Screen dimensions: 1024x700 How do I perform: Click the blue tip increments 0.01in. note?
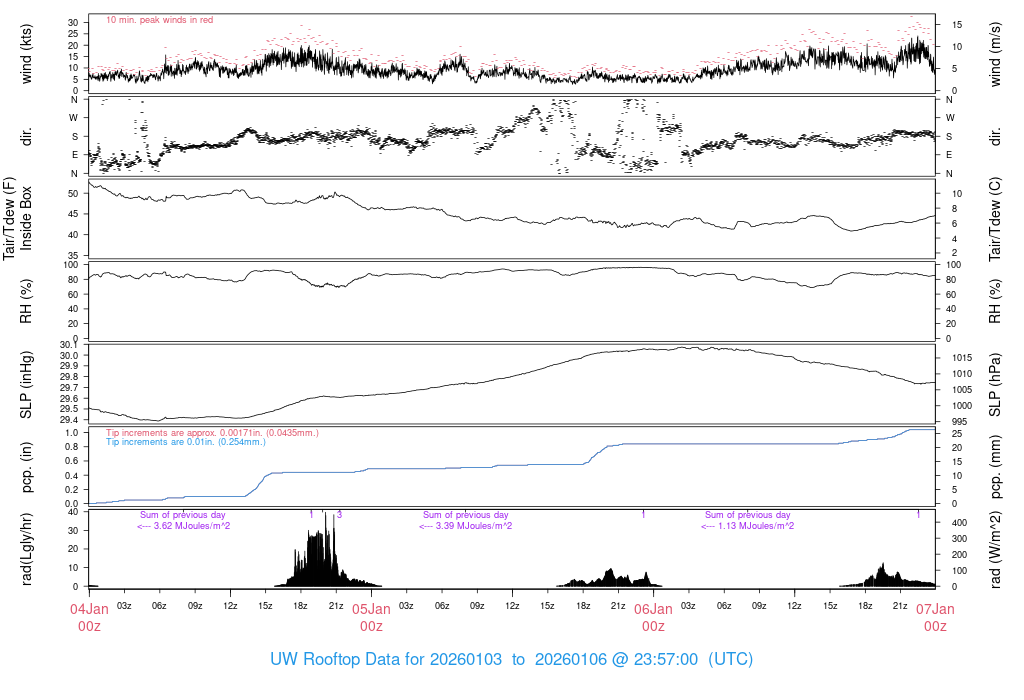(x=186, y=442)
